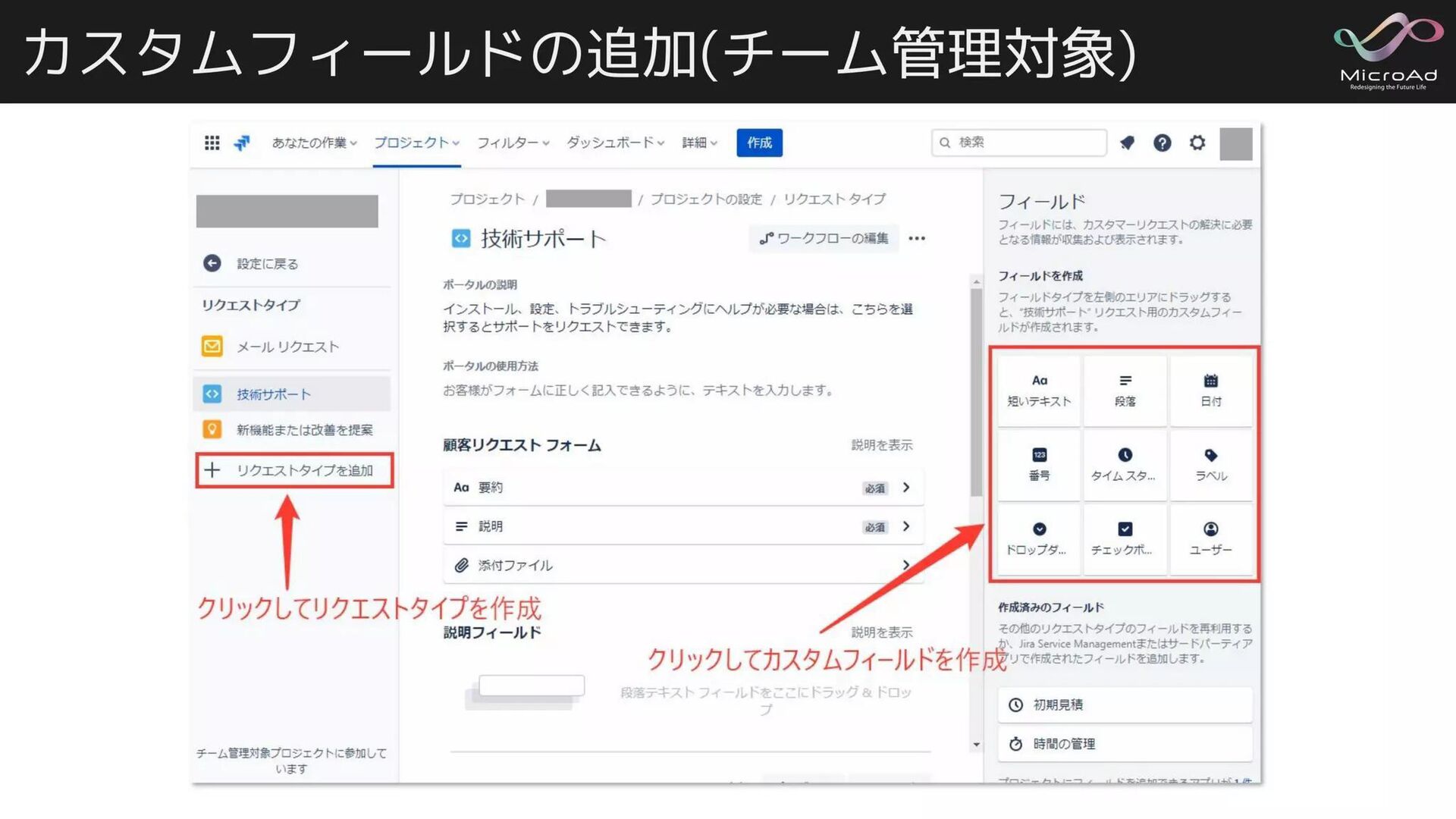
Task: Select the チェックボックス field type
Action: (1124, 538)
